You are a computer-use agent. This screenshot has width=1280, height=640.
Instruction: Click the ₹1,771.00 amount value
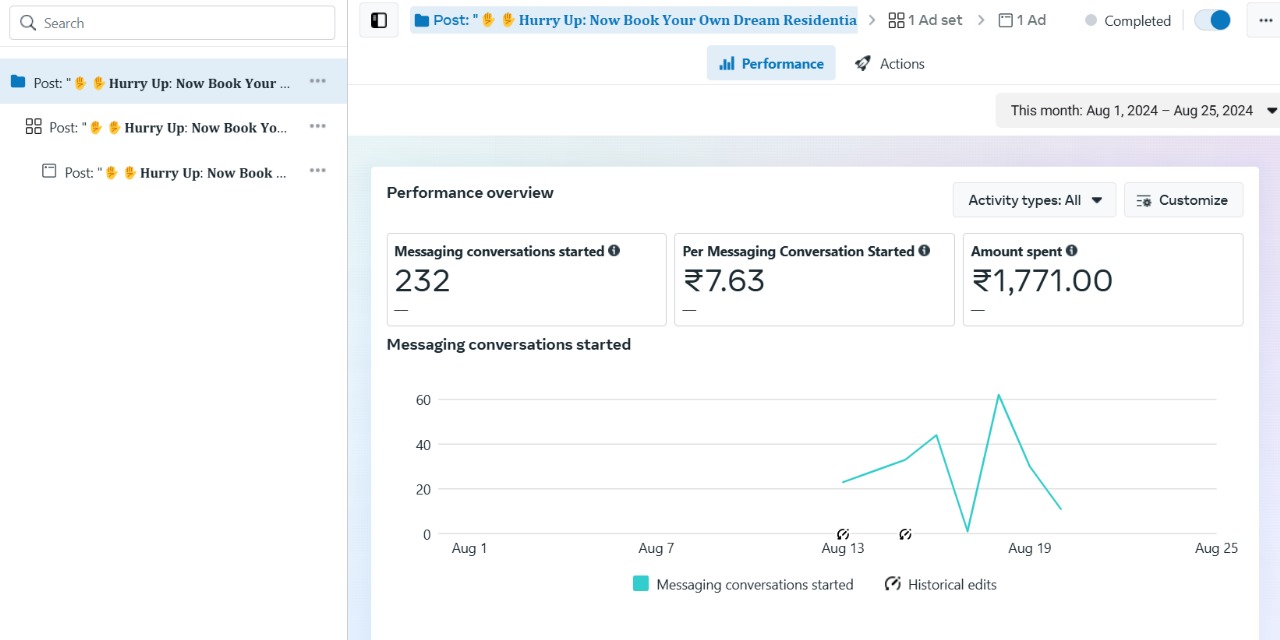tap(1042, 281)
